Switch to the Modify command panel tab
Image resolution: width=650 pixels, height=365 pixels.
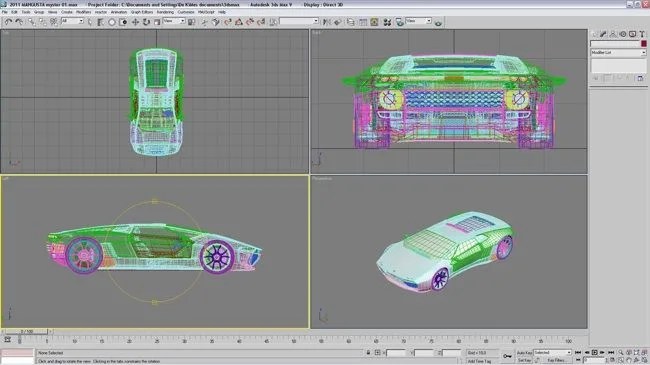coord(604,34)
